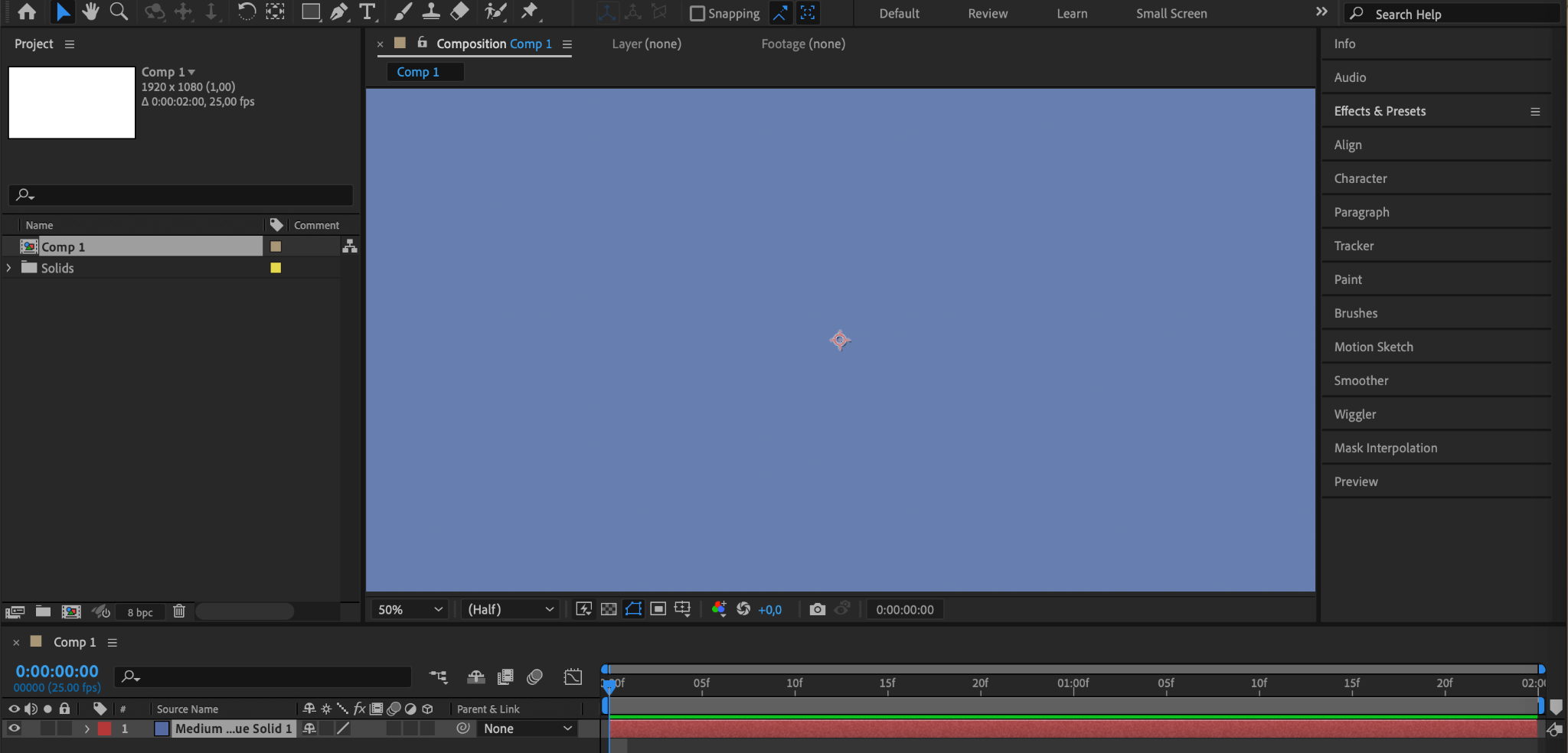Switch to the Learn workspace
The height and width of the screenshot is (753, 1568).
[x=1072, y=13]
